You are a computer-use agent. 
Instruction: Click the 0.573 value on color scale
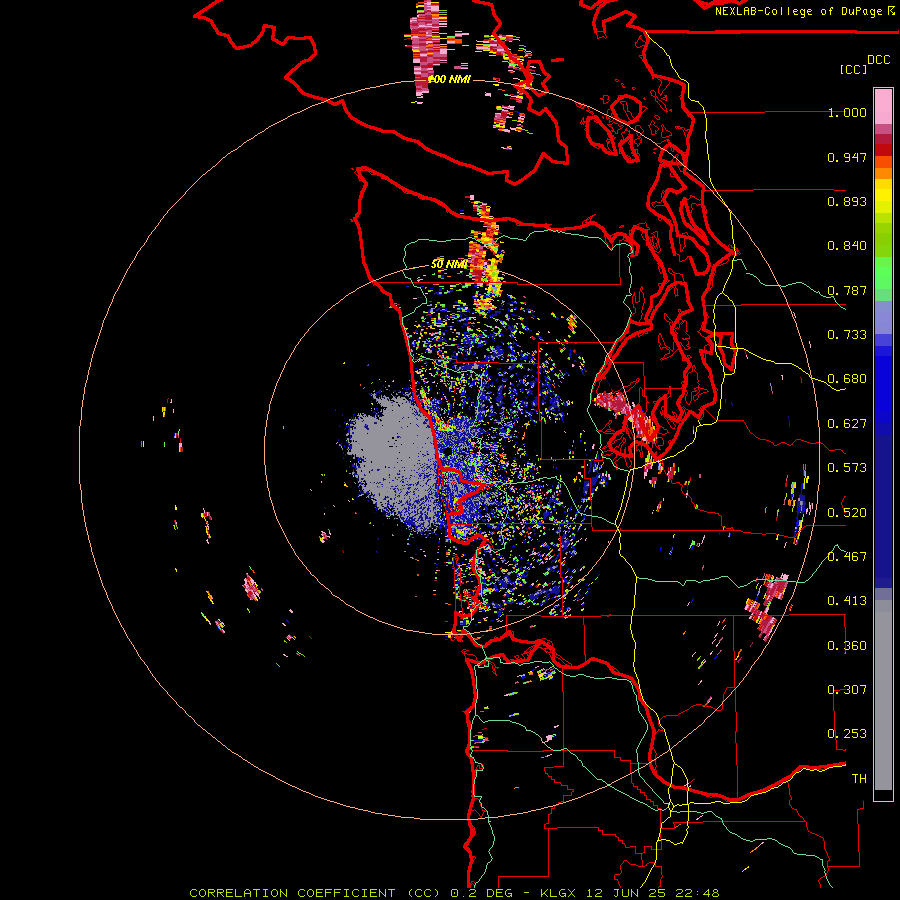[x=847, y=468]
